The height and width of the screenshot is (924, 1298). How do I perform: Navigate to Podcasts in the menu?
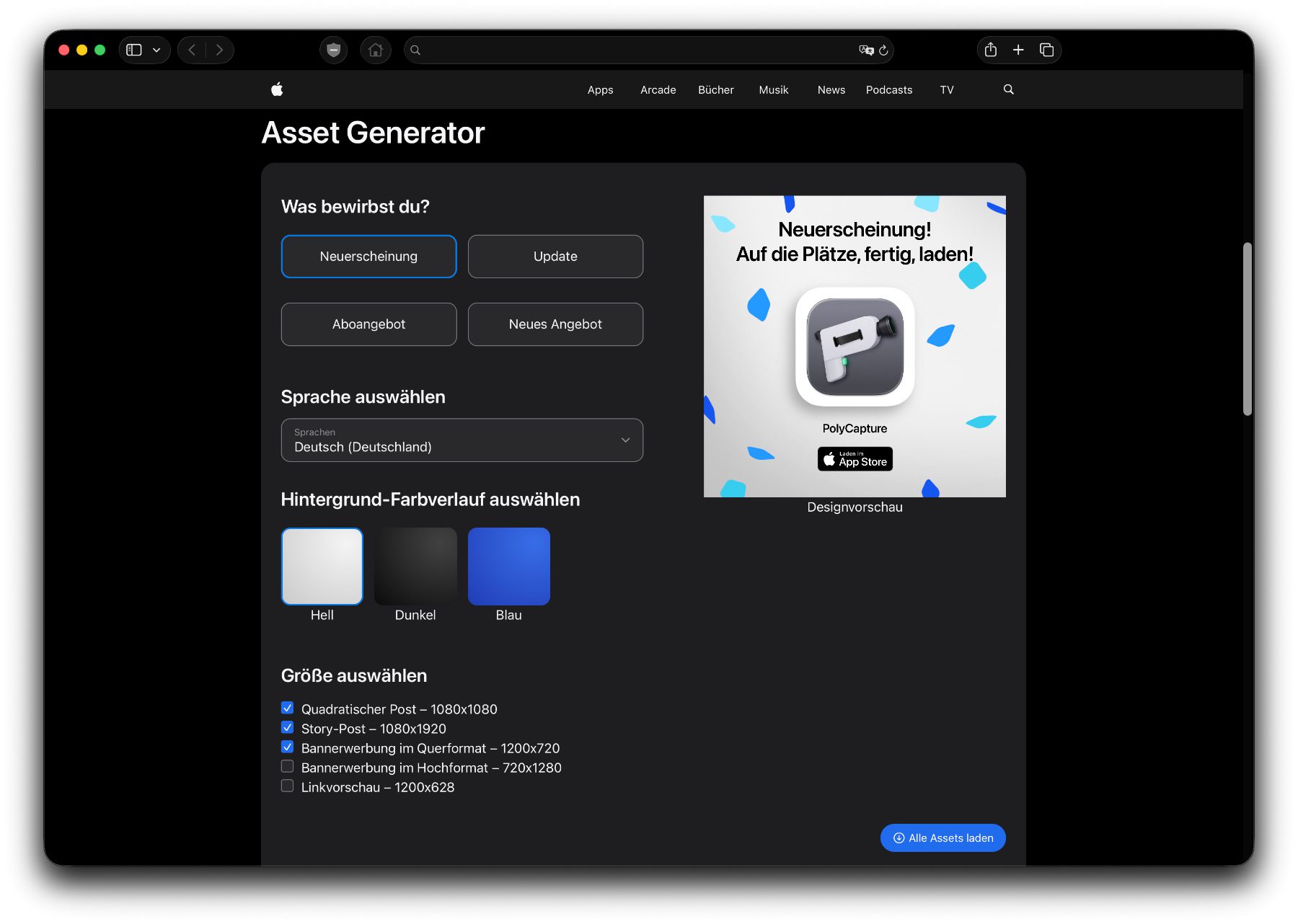point(888,90)
